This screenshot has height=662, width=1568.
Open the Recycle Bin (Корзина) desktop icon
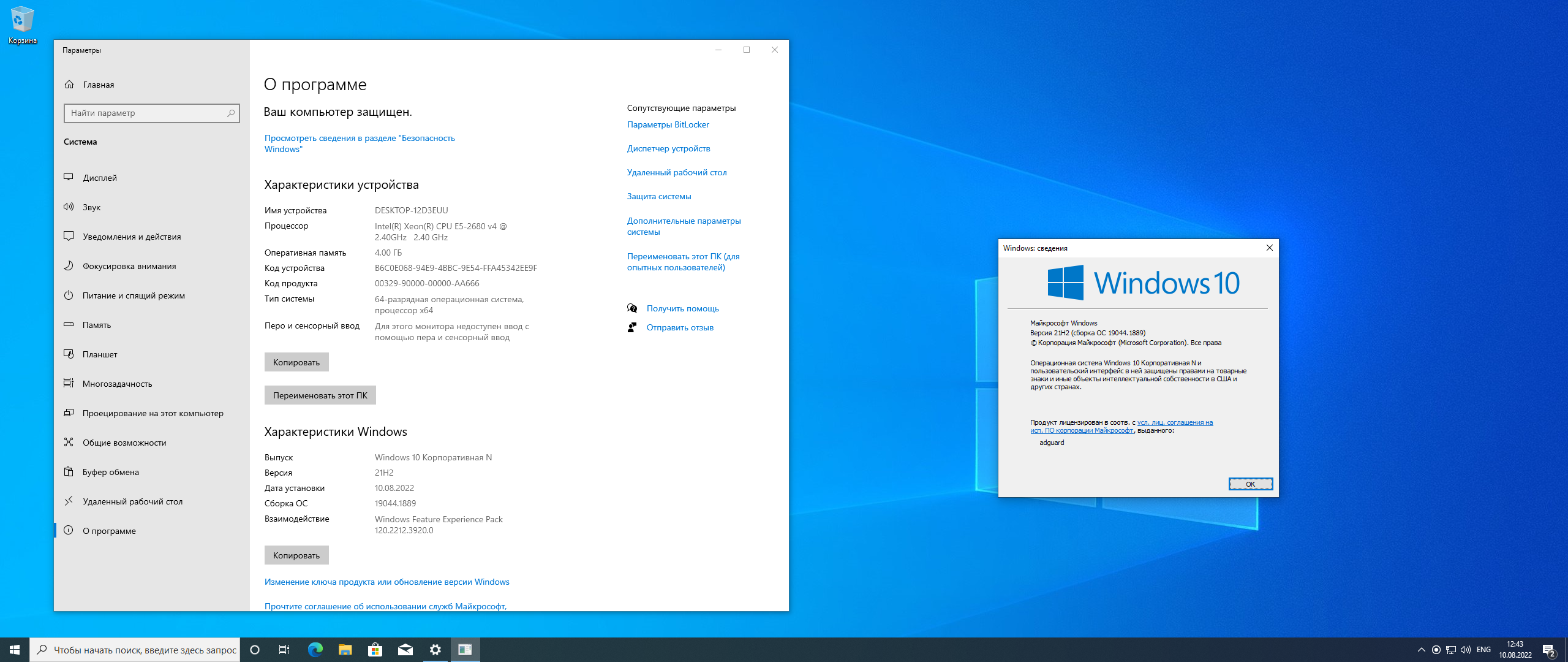[22, 25]
